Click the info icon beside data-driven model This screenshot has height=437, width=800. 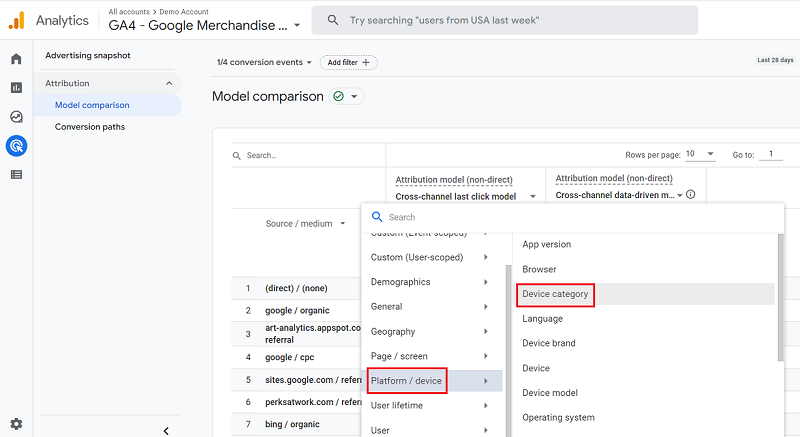pyautogui.click(x=690, y=194)
